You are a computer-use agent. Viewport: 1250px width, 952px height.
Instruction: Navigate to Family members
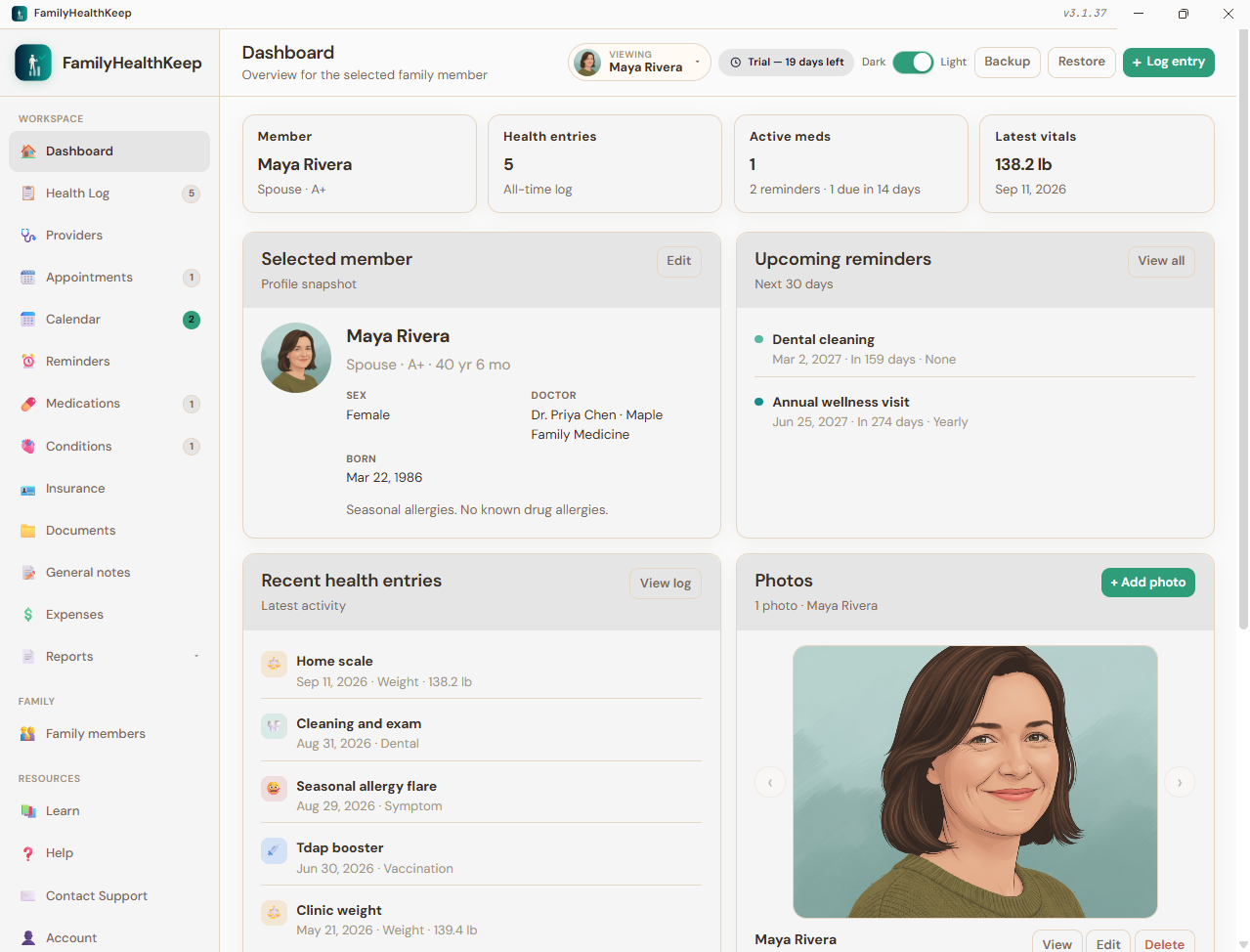pos(109,734)
